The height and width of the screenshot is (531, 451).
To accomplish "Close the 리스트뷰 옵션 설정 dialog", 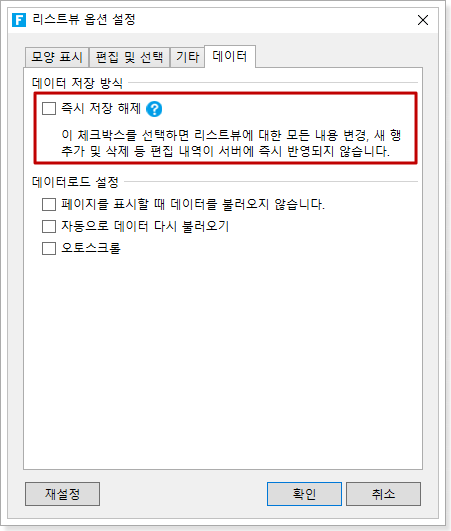I will (x=423, y=20).
